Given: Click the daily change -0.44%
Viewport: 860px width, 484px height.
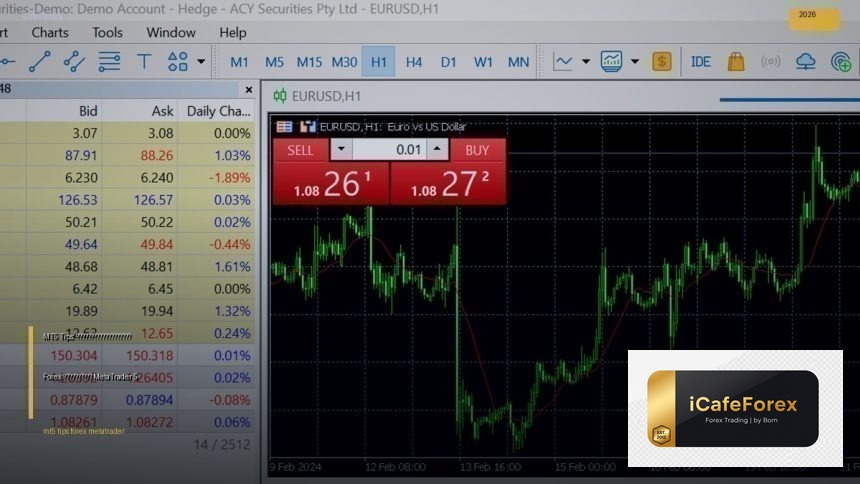Looking at the screenshot, I should click(x=230, y=244).
